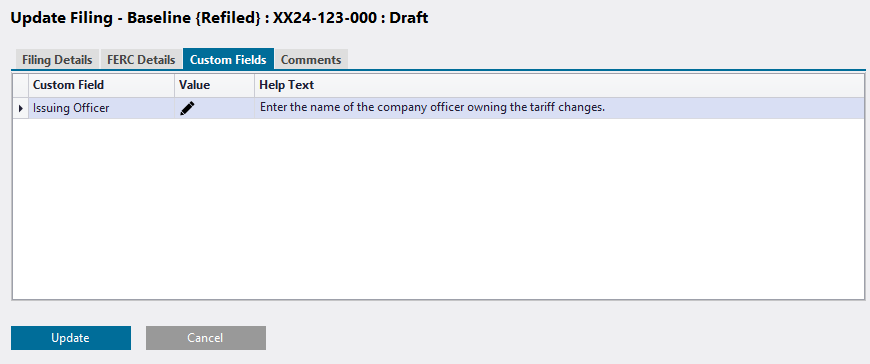Click the empty white grid area below the row
This screenshot has height=364, width=870.
[438, 209]
